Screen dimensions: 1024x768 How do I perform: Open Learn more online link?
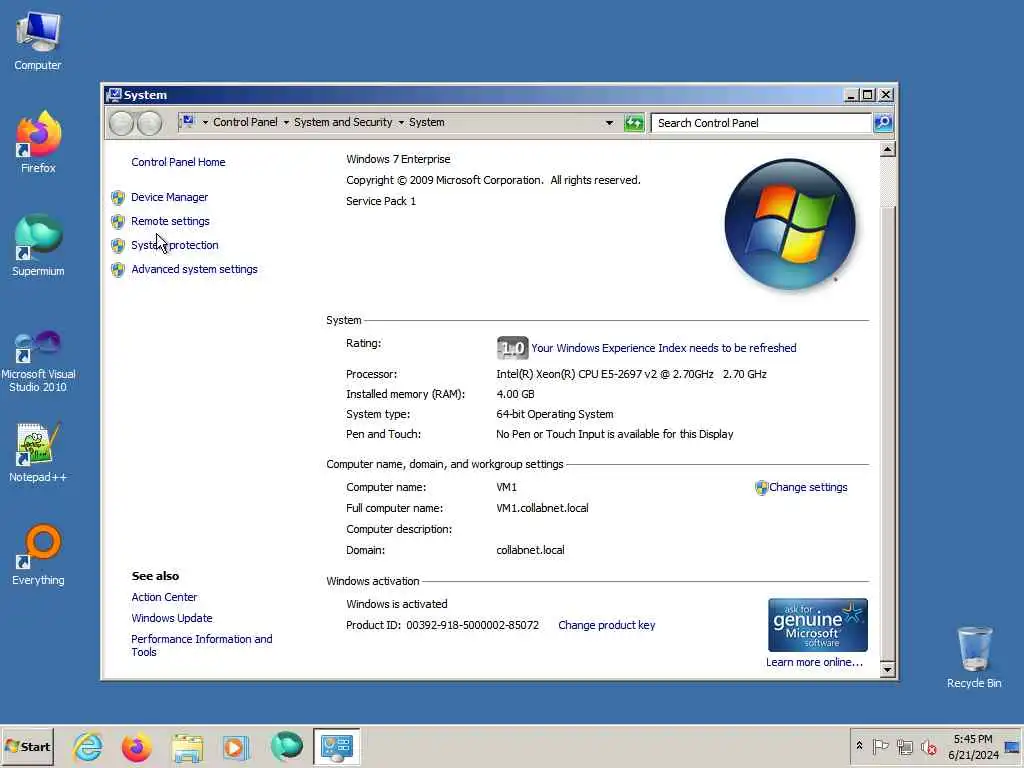[814, 662]
